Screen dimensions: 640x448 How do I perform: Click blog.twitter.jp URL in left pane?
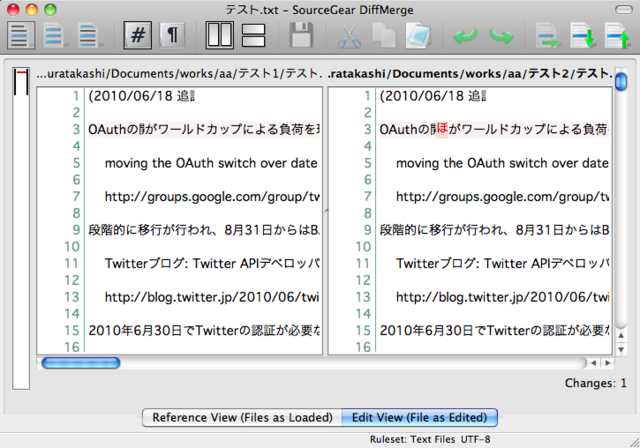212,297
